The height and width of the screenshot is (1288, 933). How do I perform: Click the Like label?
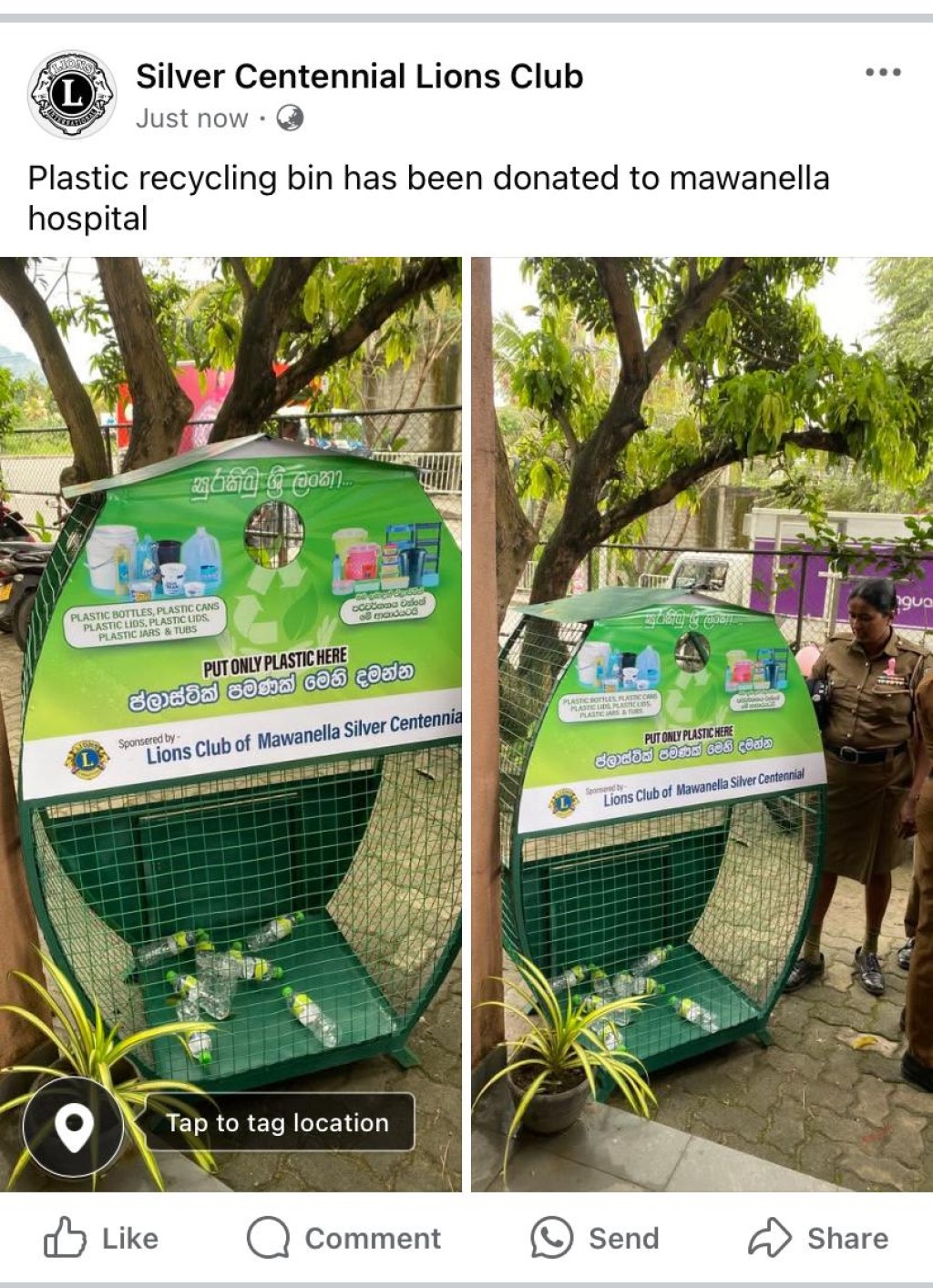pos(130,1239)
